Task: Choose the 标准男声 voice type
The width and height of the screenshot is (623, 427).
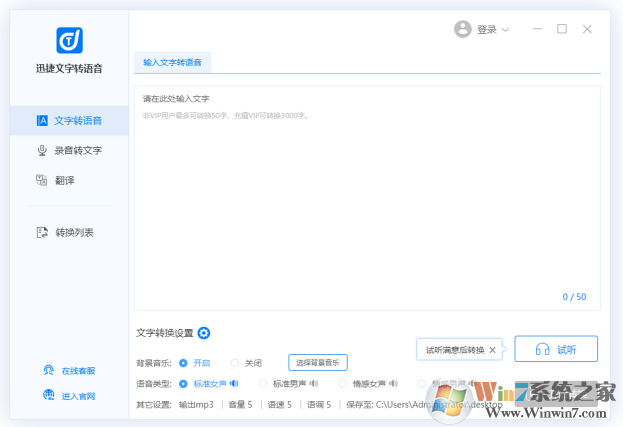Action: pyautogui.click(x=264, y=383)
